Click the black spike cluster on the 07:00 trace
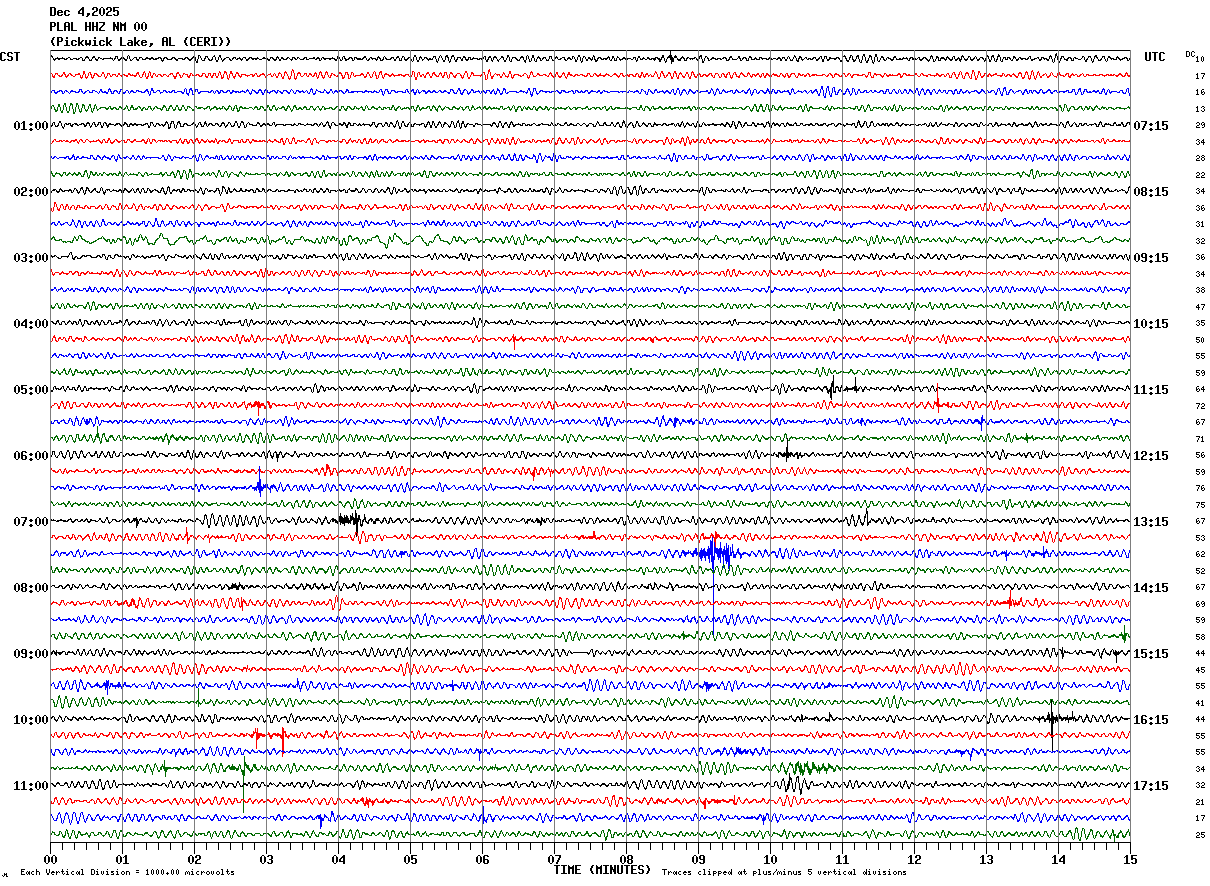This screenshot has height=886, width=1210. pos(350,520)
